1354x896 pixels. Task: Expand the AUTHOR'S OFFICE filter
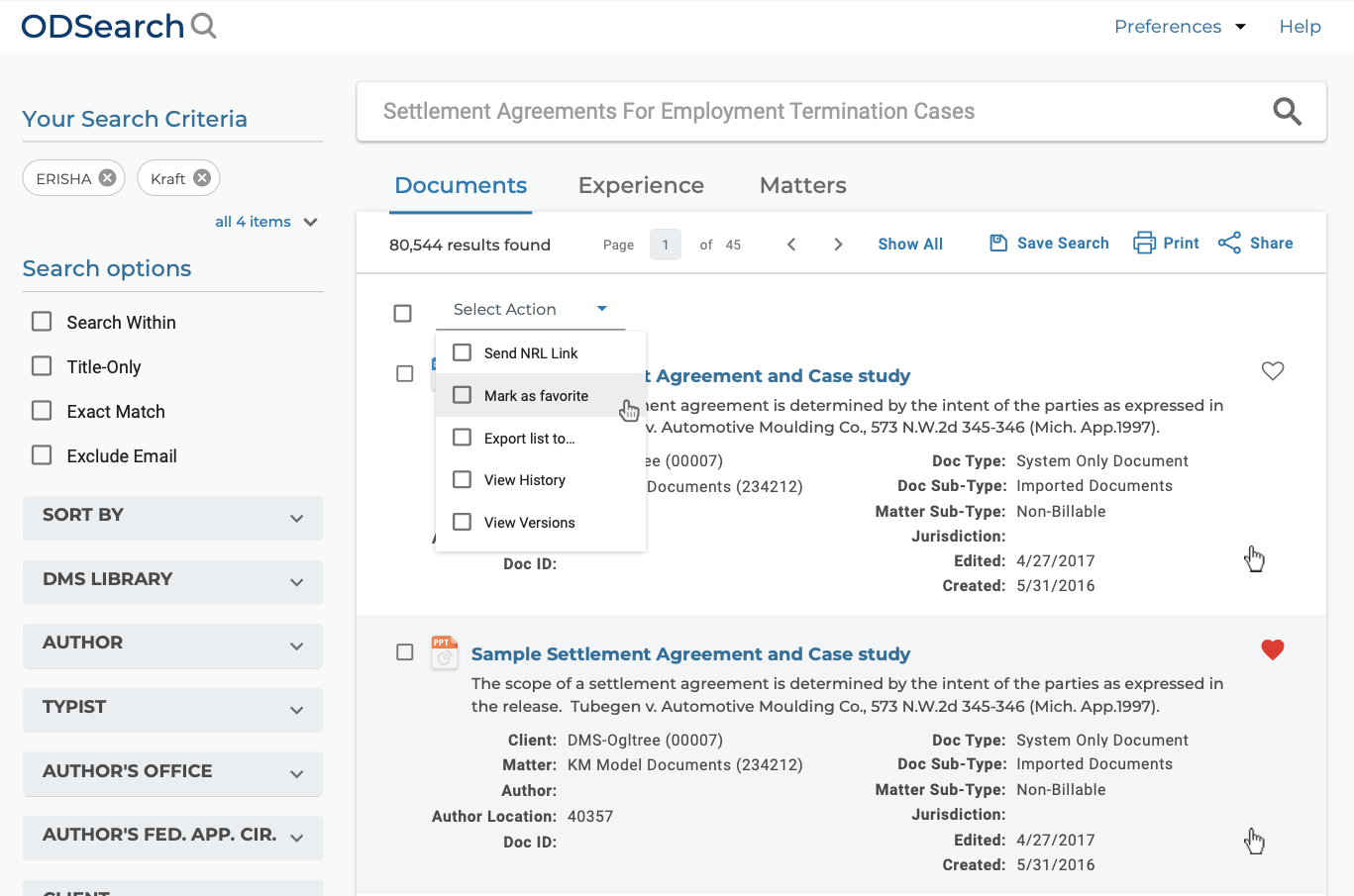[x=172, y=773]
